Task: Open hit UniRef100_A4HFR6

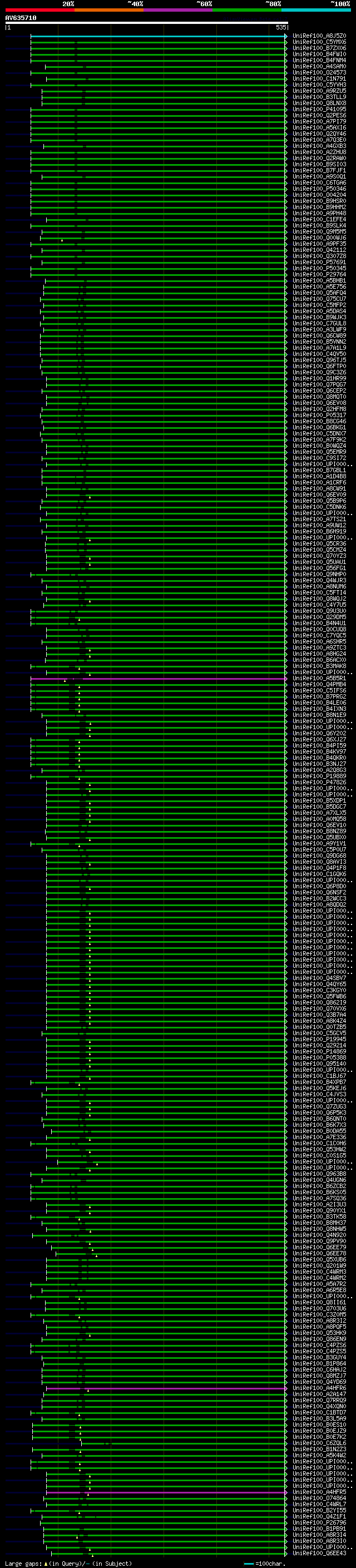Action: click(319, 1388)
